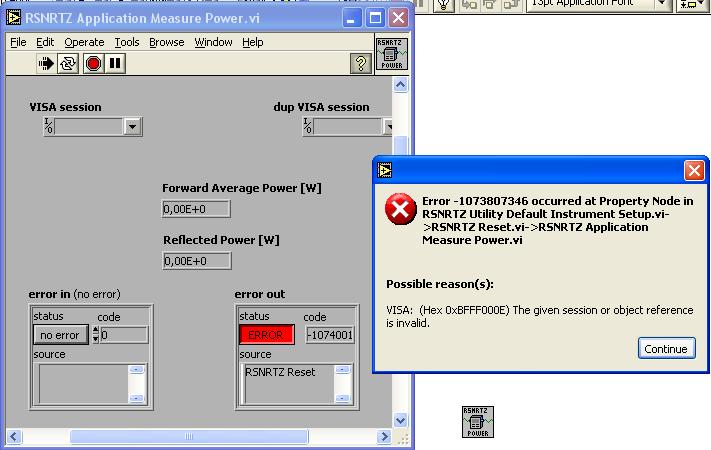Open Context Help question mark button

coord(361,64)
